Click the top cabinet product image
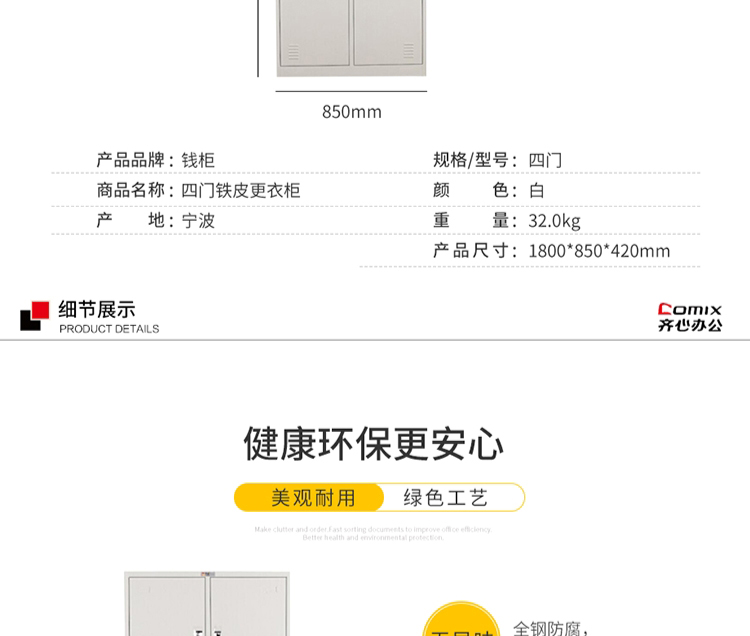This screenshot has height=636, width=750. coord(351,36)
